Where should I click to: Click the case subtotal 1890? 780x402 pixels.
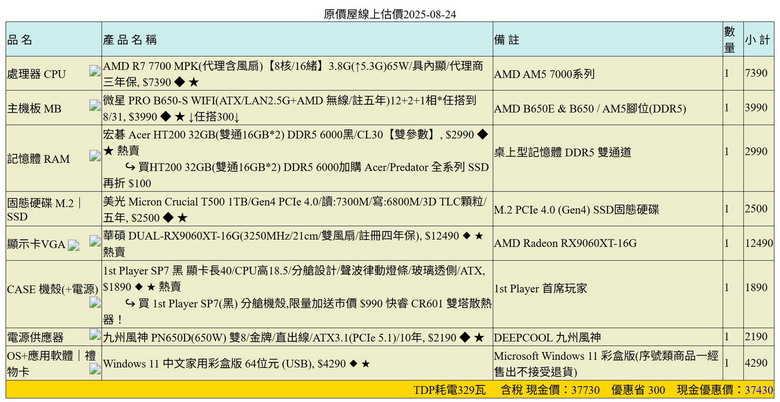pos(756,288)
